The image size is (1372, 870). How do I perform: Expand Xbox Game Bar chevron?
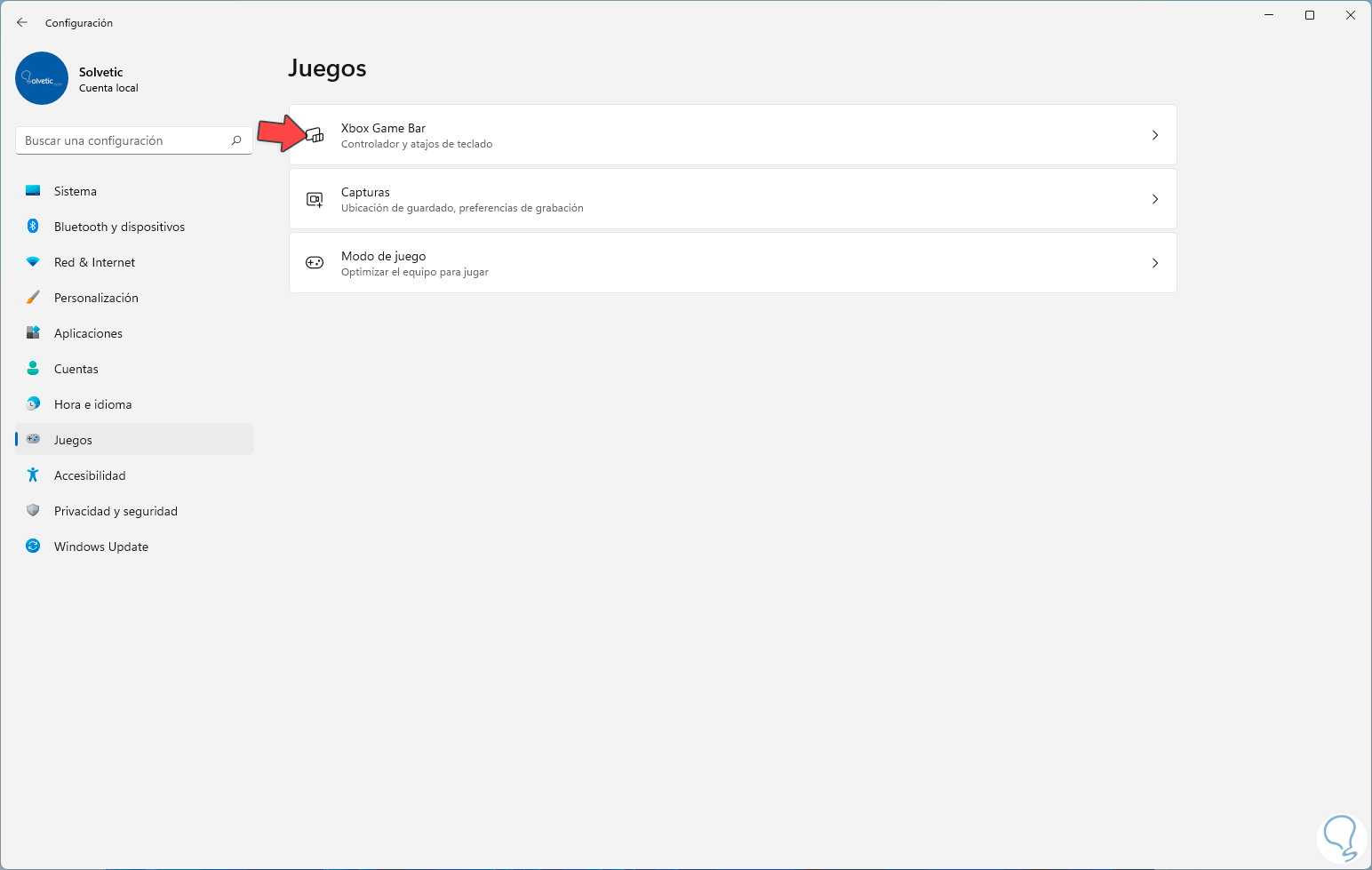[x=1155, y=135]
